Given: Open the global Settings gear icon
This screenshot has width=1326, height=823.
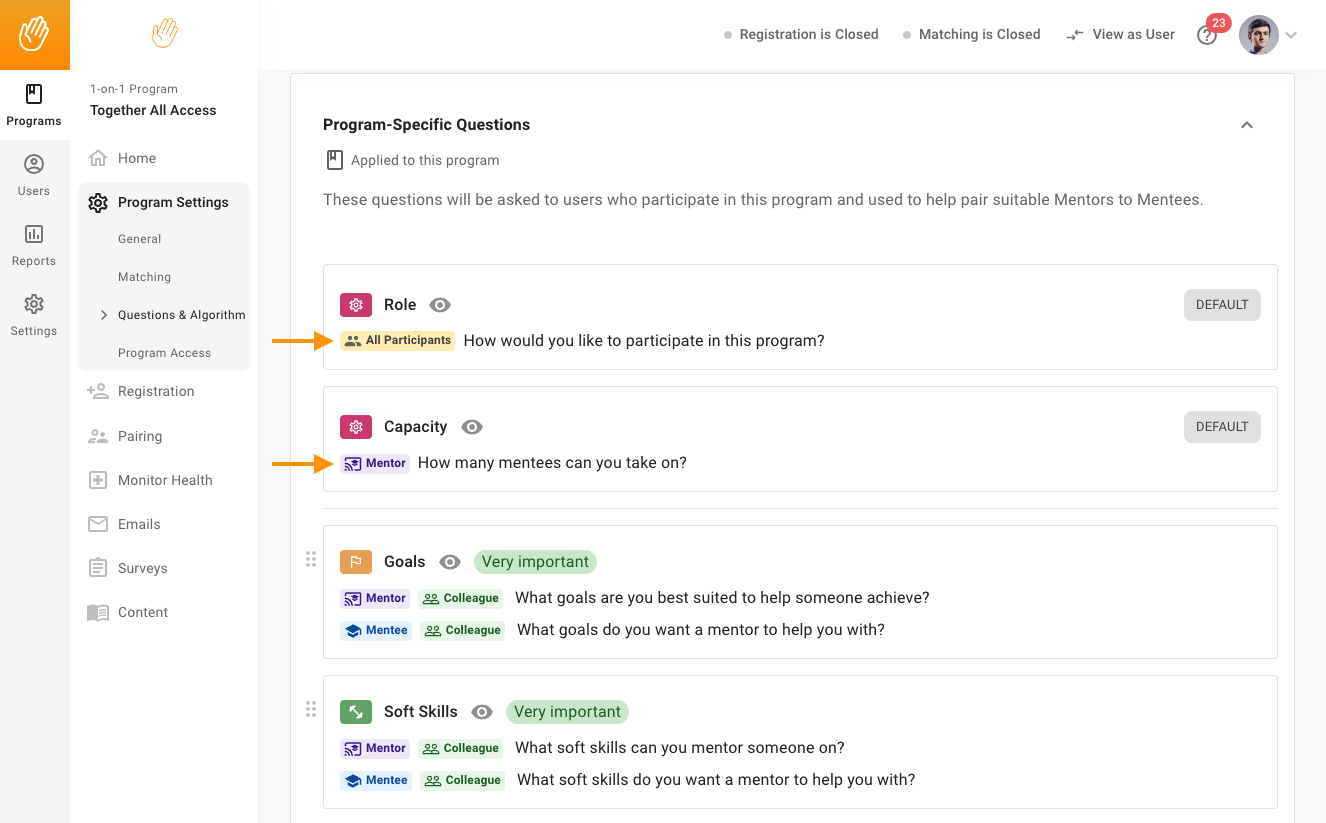Looking at the screenshot, I should [x=34, y=304].
